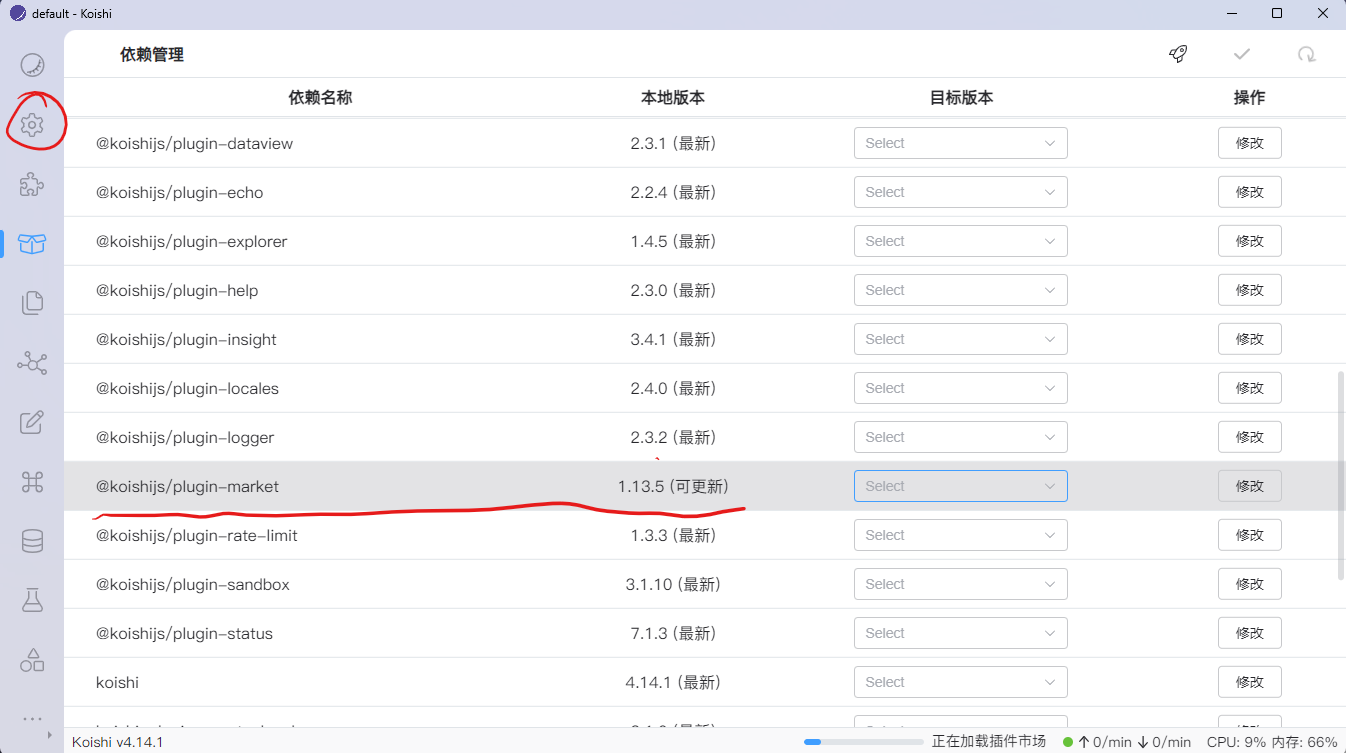The height and width of the screenshot is (753, 1346).
Task: Expand sidebar with small arrow at bottom
Action: point(50,735)
